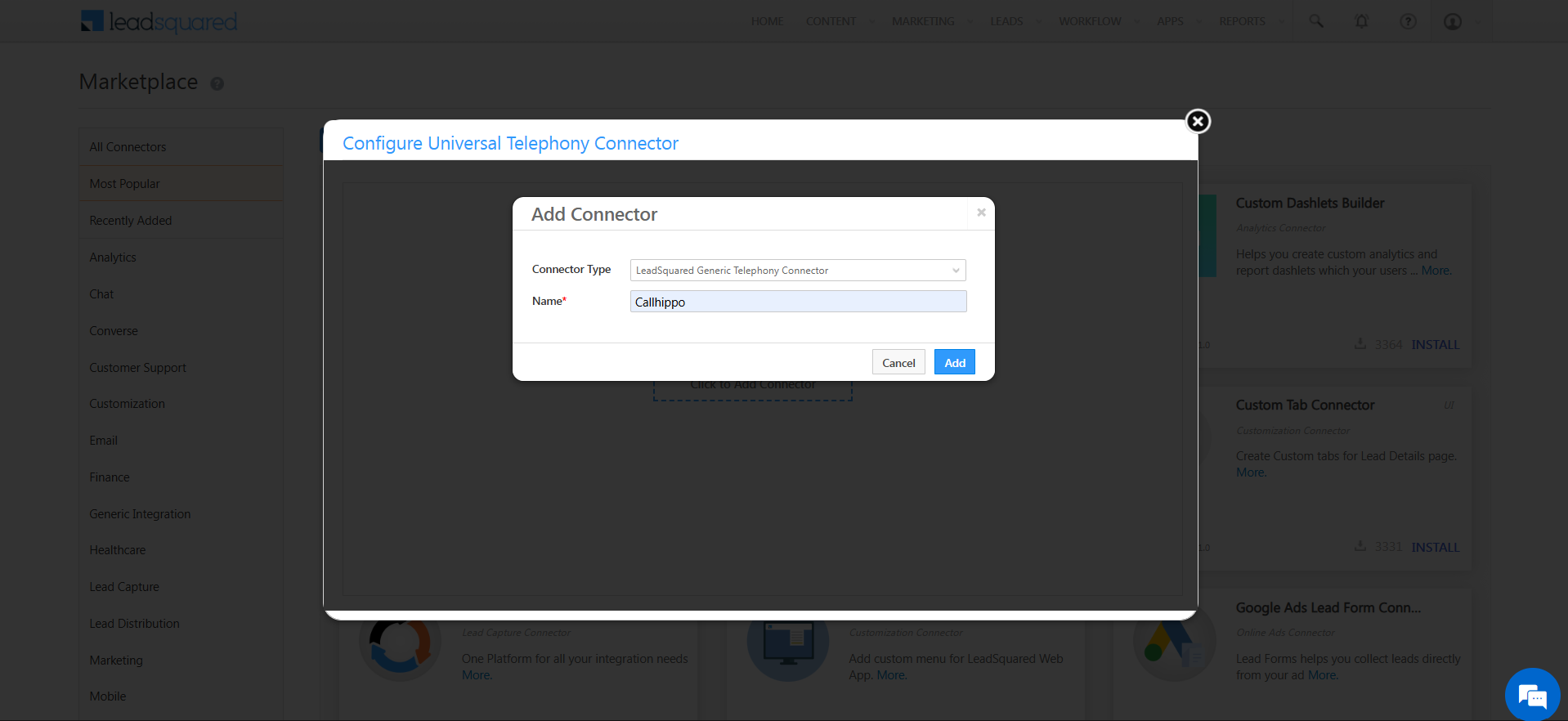Click the LeadSquared logo
This screenshot has width=1568, height=721.
pos(159,21)
